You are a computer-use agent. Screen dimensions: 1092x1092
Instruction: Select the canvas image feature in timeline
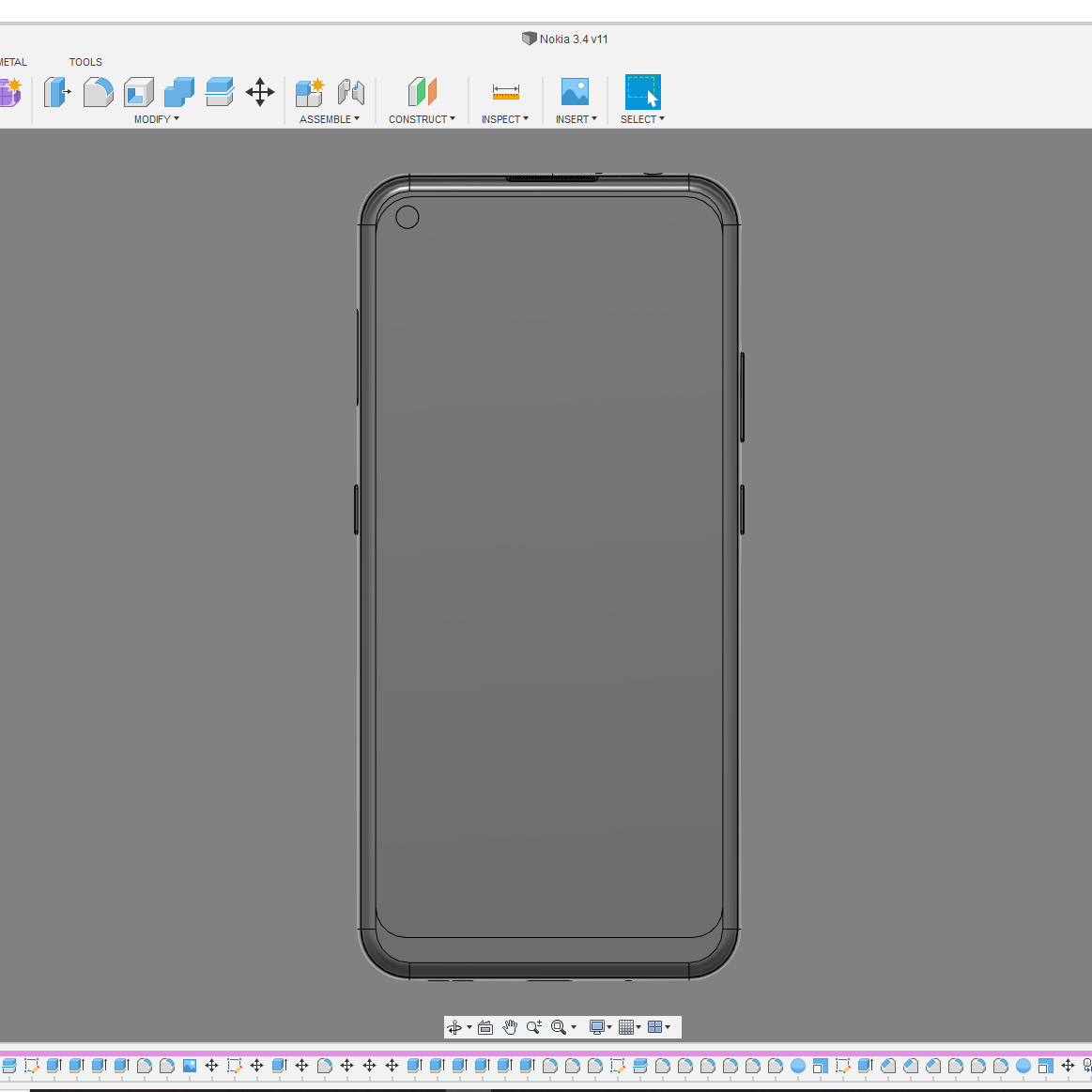pyautogui.click(x=190, y=1066)
